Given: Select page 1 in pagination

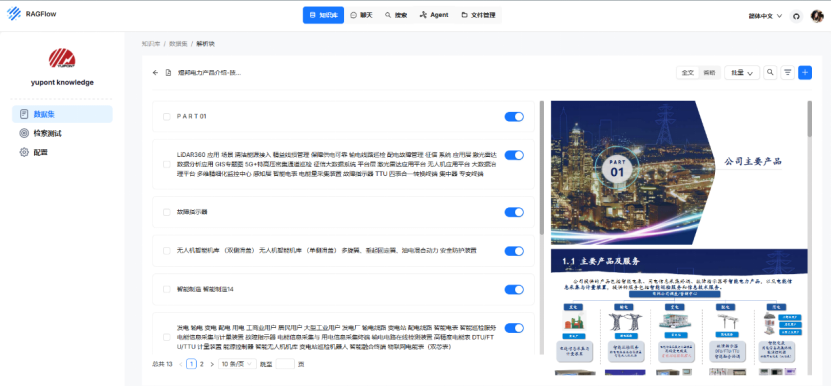Looking at the screenshot, I should (191, 364).
